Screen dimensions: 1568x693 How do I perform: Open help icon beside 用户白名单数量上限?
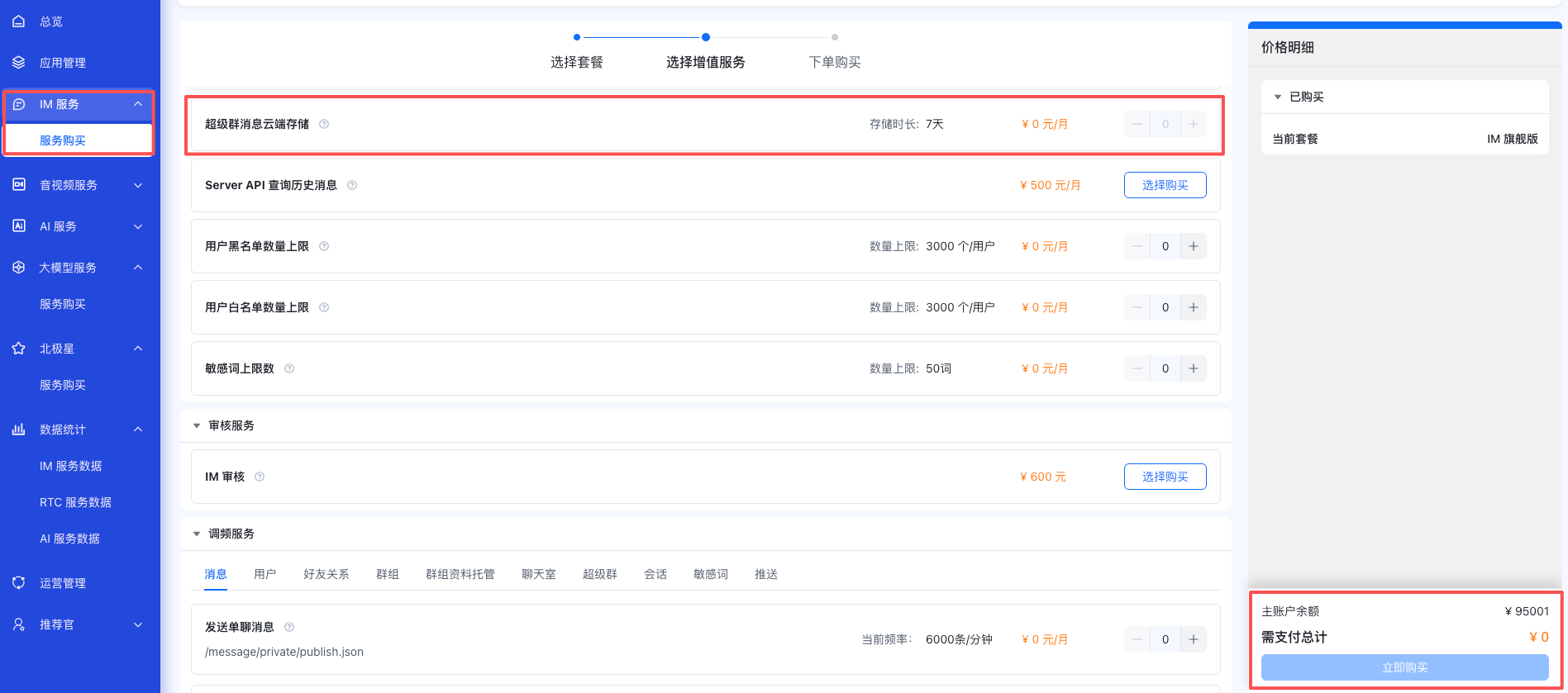[324, 307]
